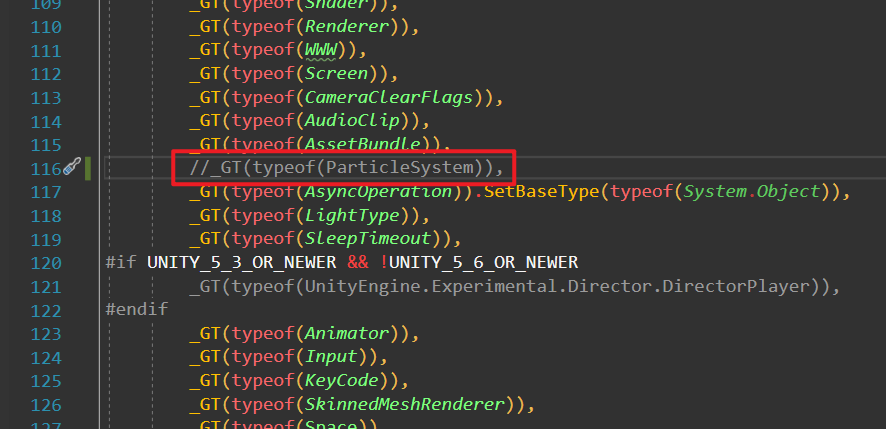
Task: Click the LightType type name
Action: pyautogui.click(x=353, y=215)
